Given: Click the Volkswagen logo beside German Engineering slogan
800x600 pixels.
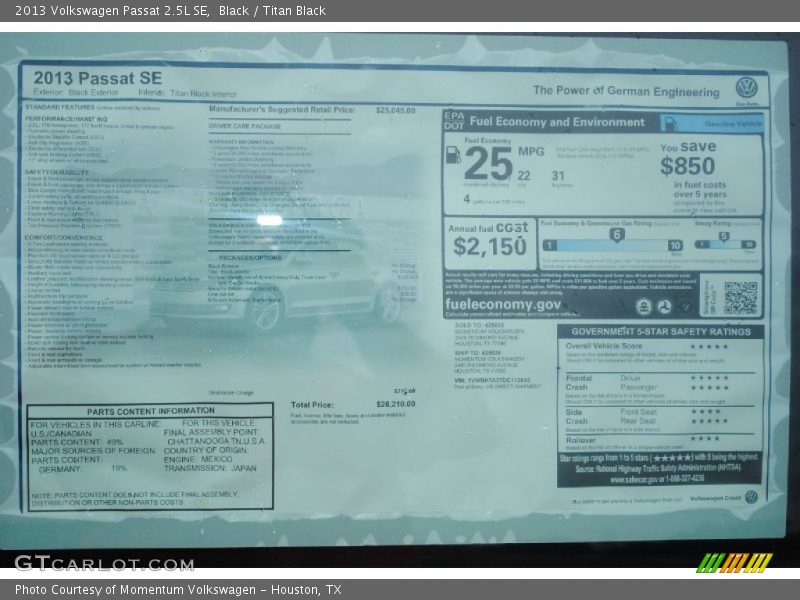Looking at the screenshot, I should click(x=746, y=88).
